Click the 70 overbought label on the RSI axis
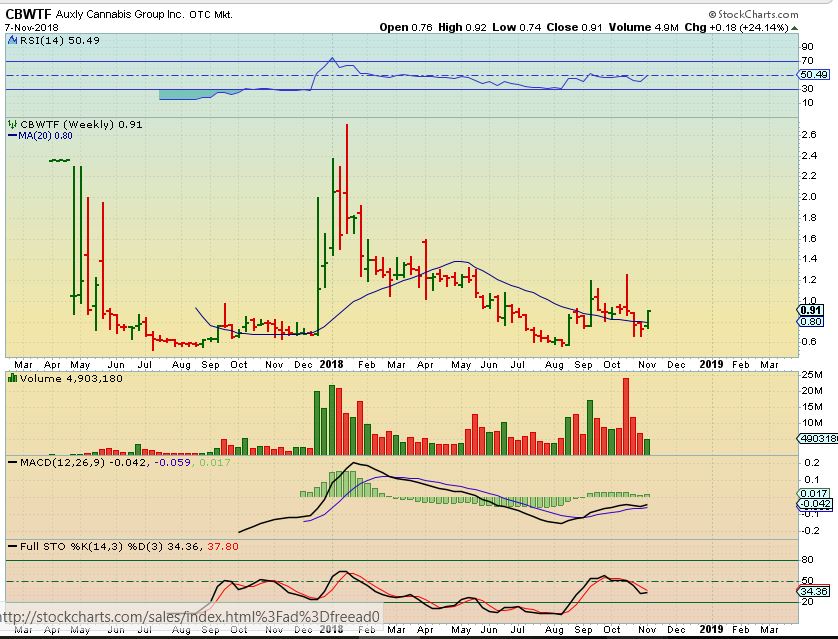The width and height of the screenshot is (838, 639). [x=807, y=61]
